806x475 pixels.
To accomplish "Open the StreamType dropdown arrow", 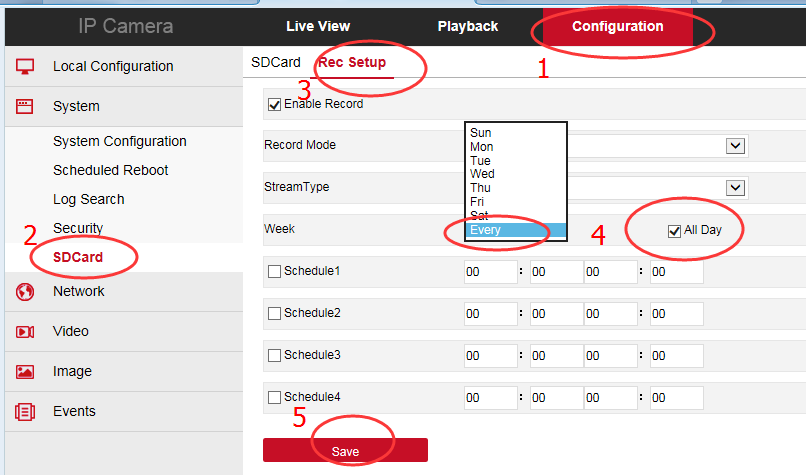I will click(735, 188).
